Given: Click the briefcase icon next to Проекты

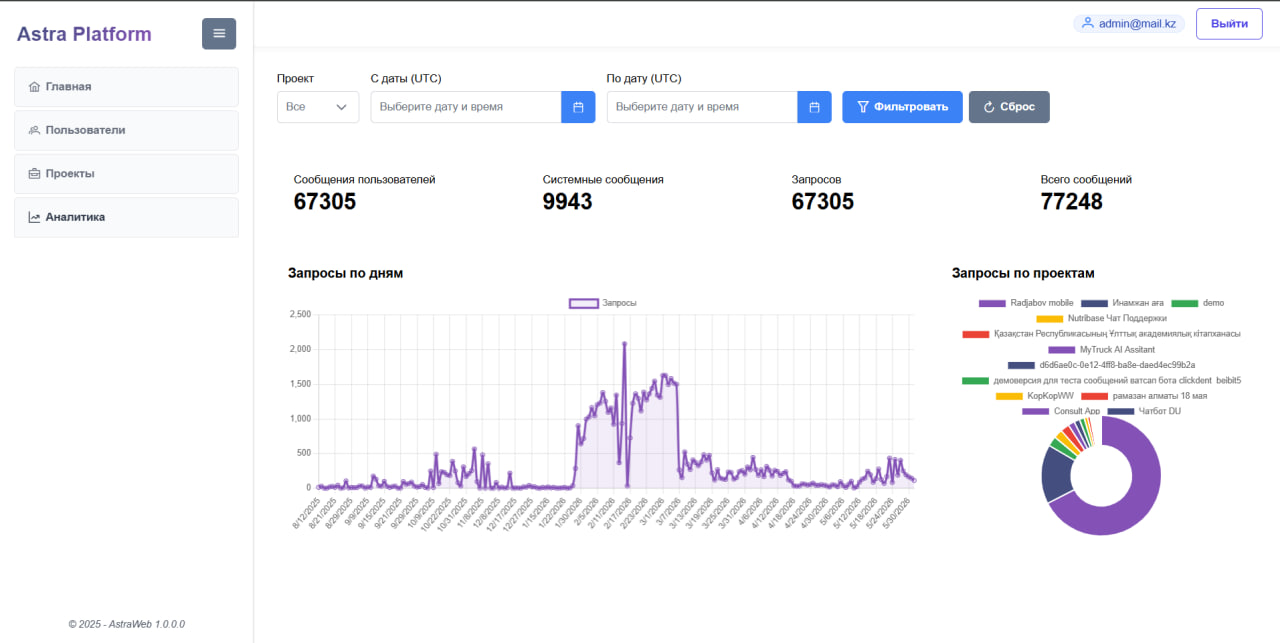Looking at the screenshot, I should point(35,174).
